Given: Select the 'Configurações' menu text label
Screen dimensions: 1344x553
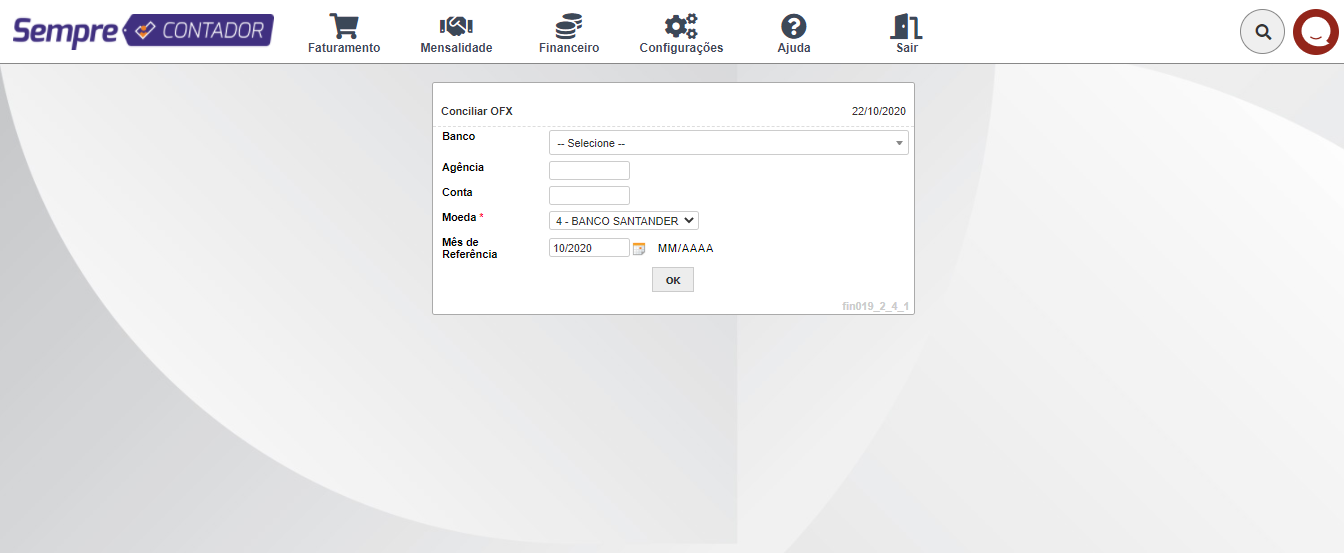Looking at the screenshot, I should (681, 48).
